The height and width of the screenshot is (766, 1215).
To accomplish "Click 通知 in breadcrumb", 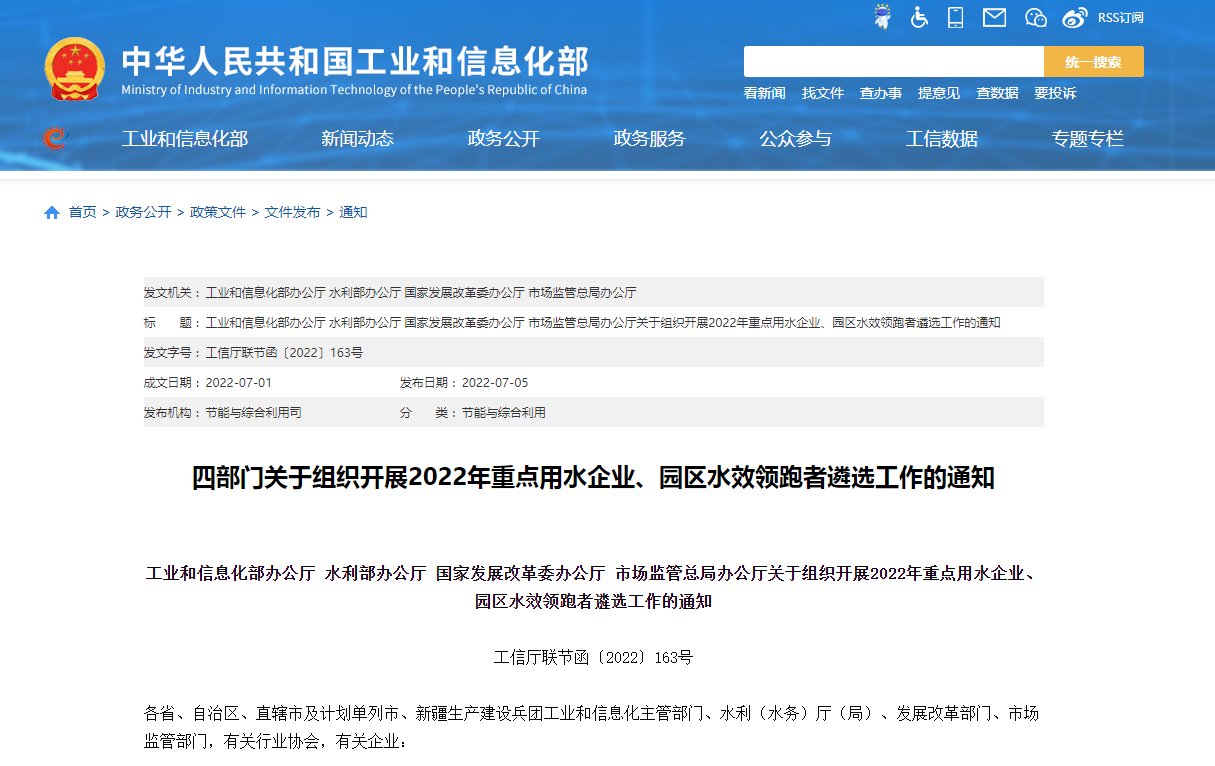I will point(353,212).
